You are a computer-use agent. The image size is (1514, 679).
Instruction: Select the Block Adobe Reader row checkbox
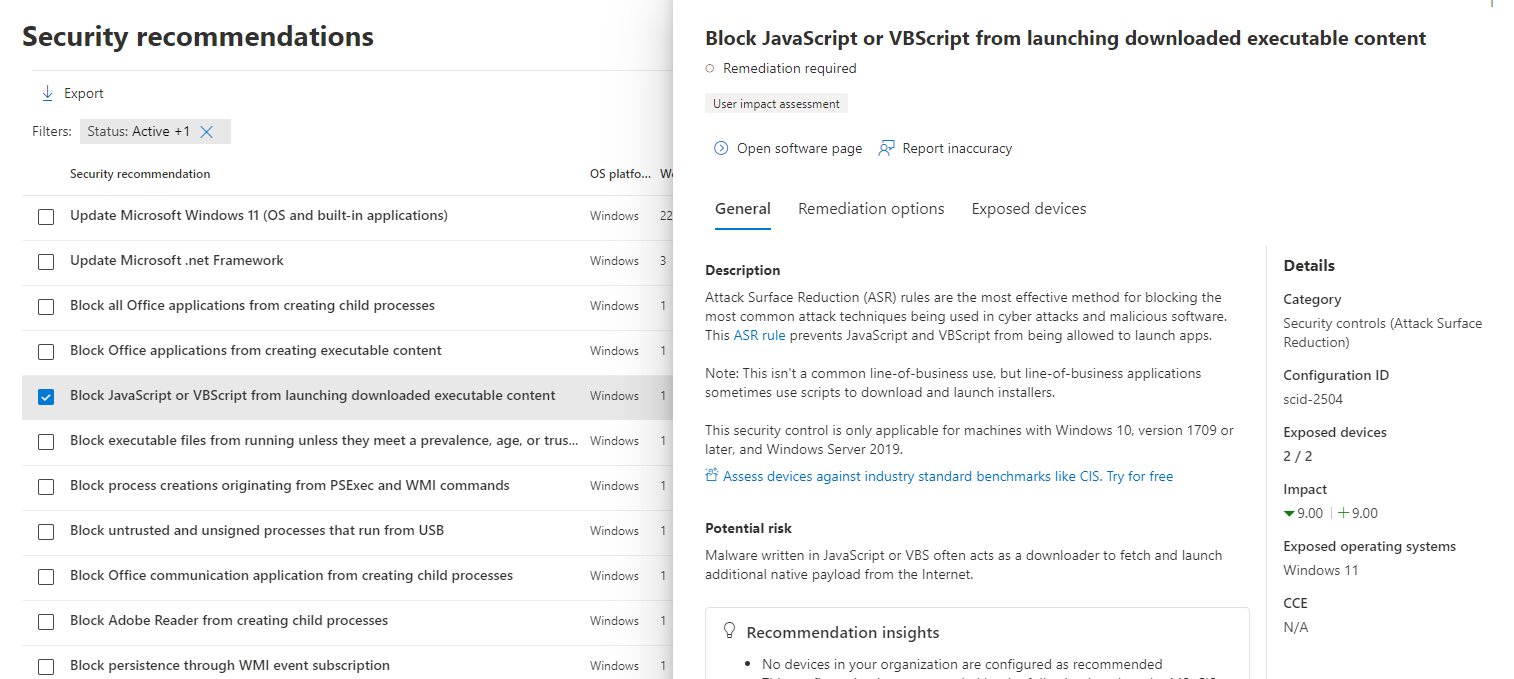pyautogui.click(x=46, y=622)
